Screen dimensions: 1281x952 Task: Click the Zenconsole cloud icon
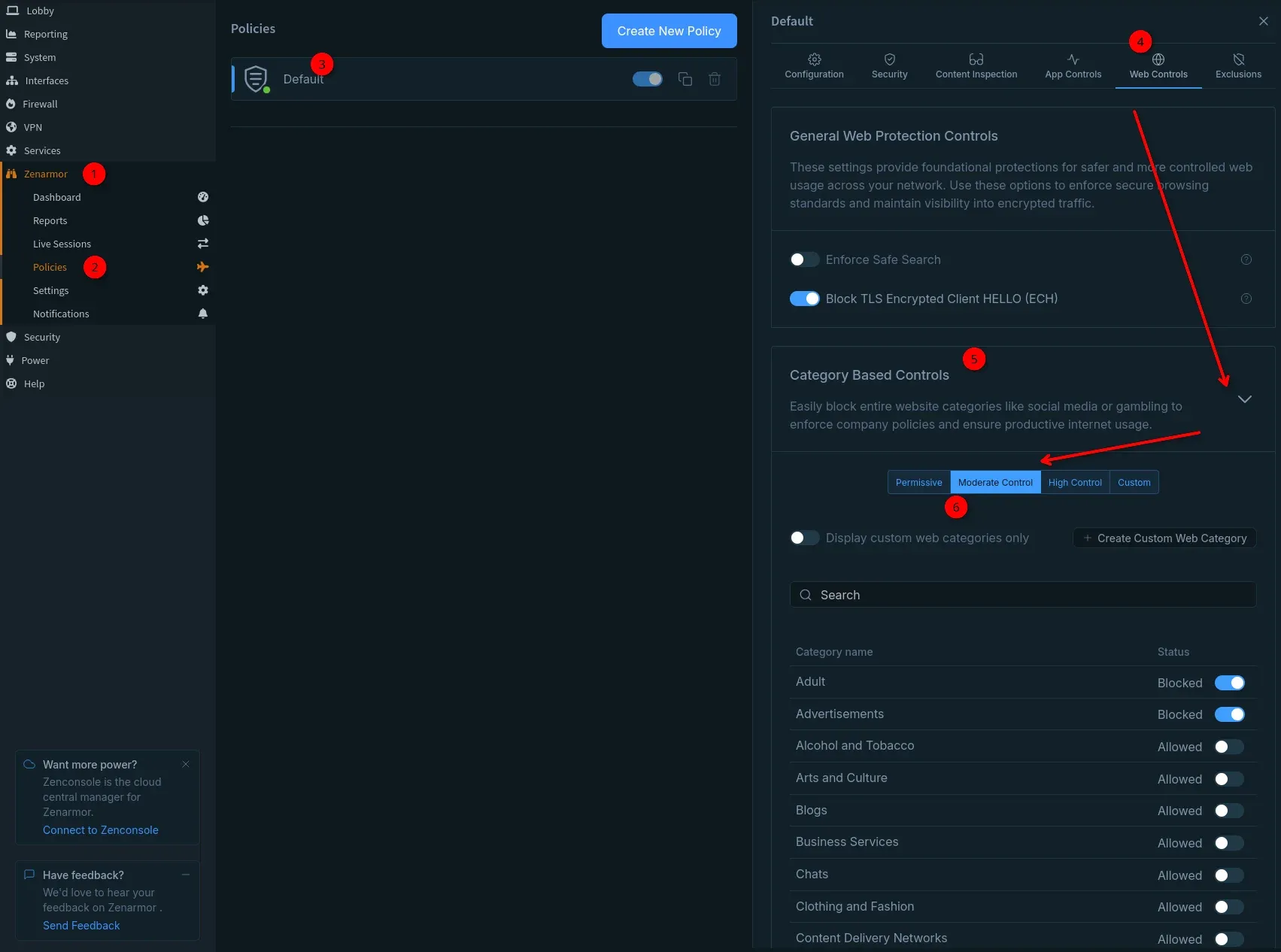(29, 764)
